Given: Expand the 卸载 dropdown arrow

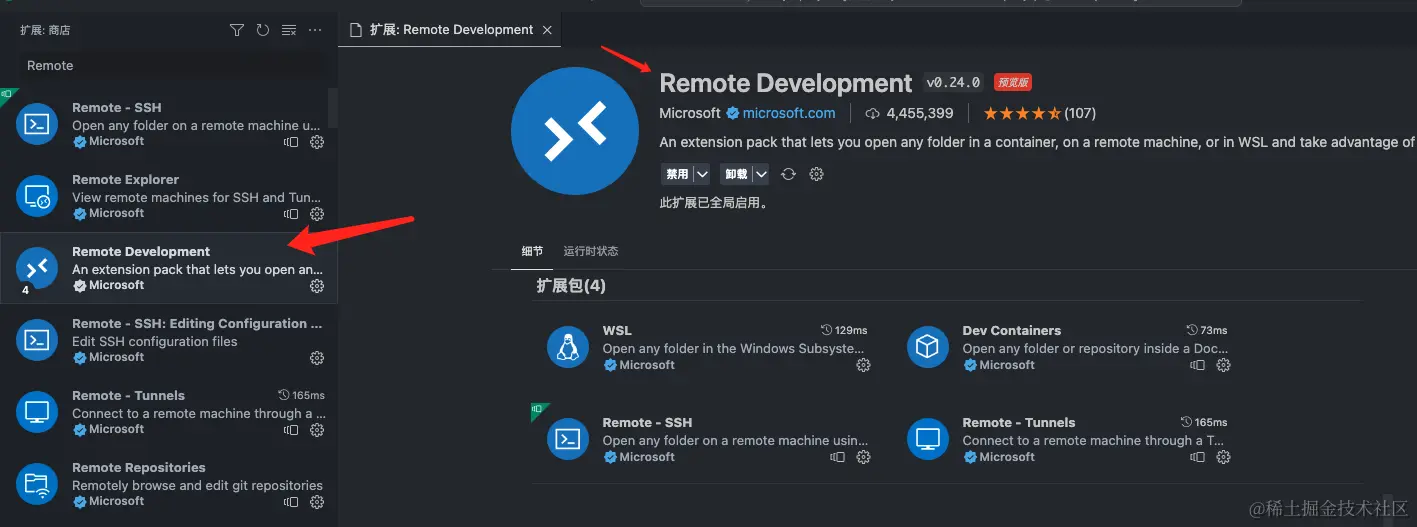Looking at the screenshot, I should [761, 174].
